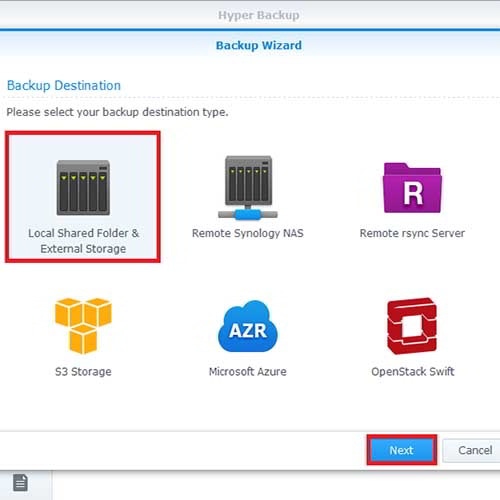Click the "OpenStack Swift" label
The width and height of the screenshot is (500, 500).
(x=413, y=371)
